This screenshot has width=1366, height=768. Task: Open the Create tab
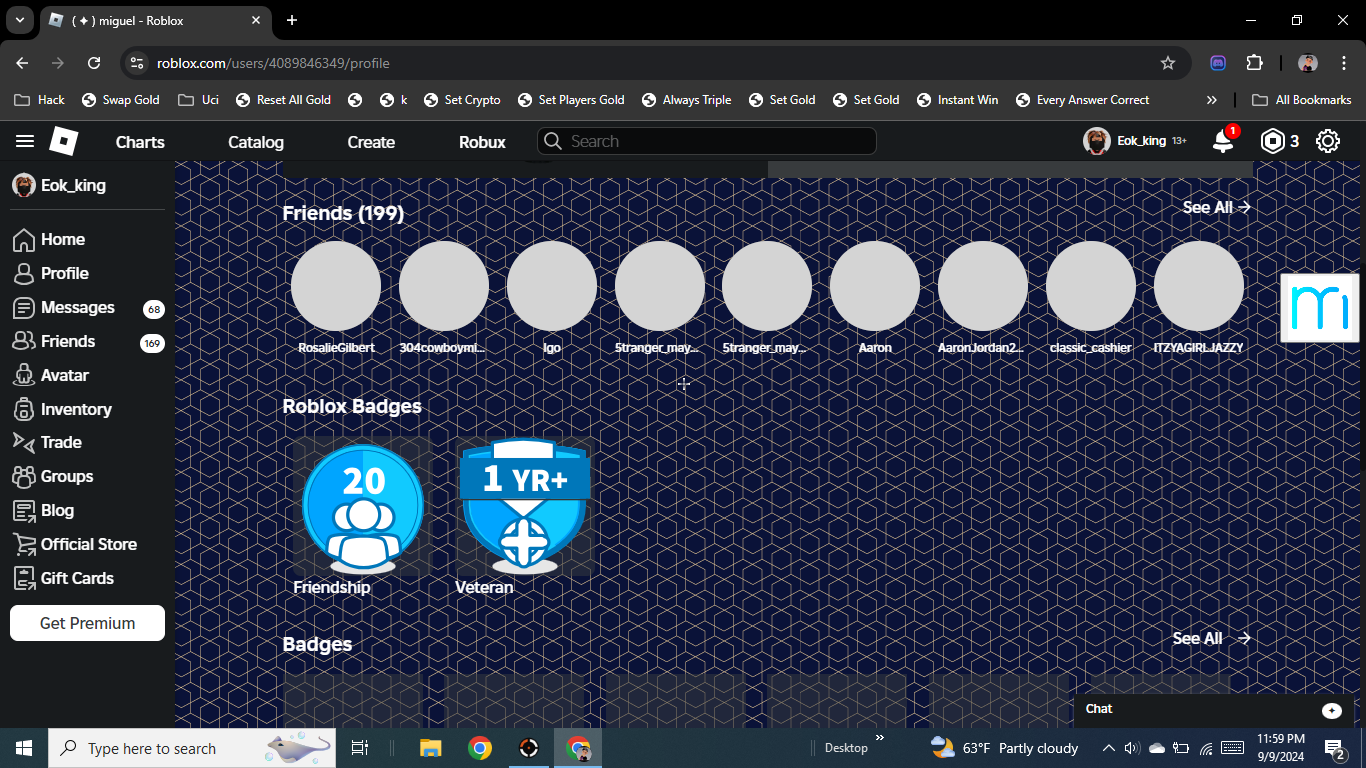(371, 142)
